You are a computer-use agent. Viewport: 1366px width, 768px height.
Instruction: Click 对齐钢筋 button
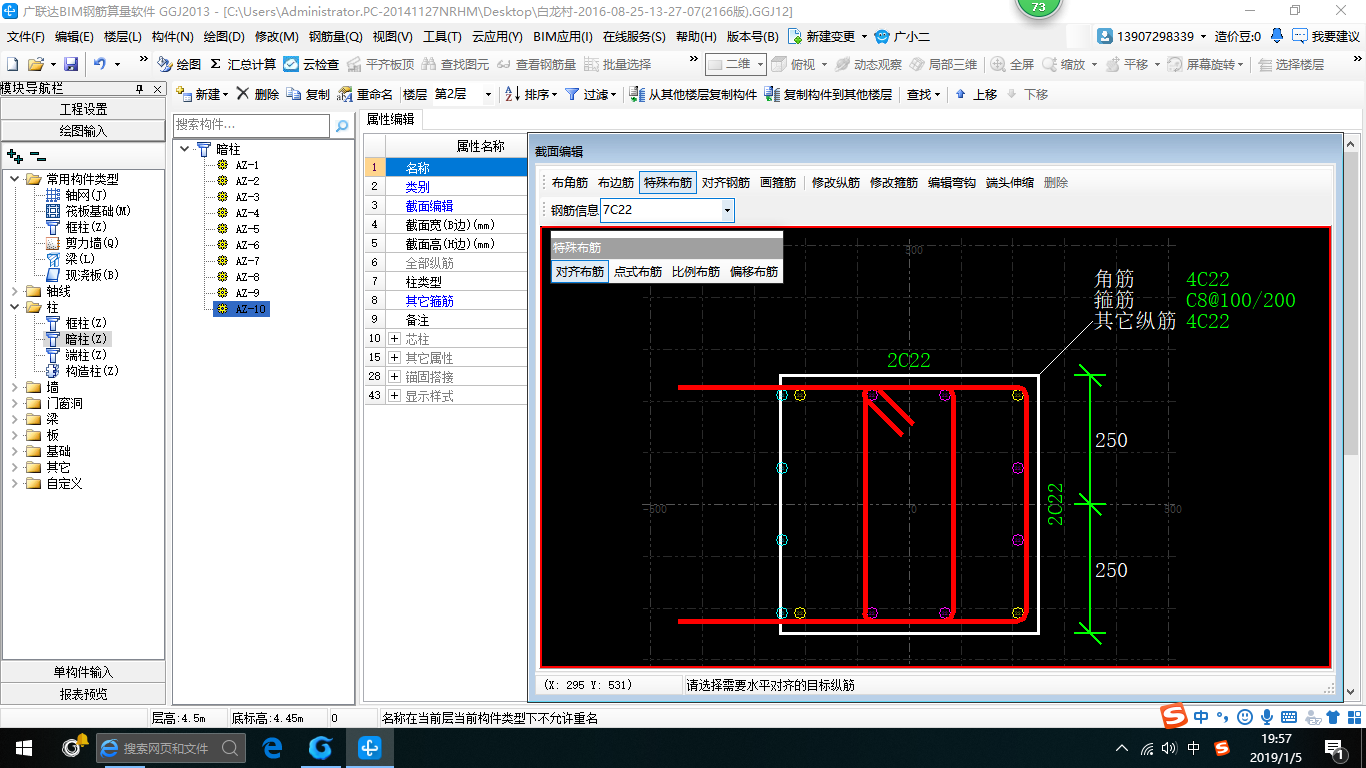[726, 183]
